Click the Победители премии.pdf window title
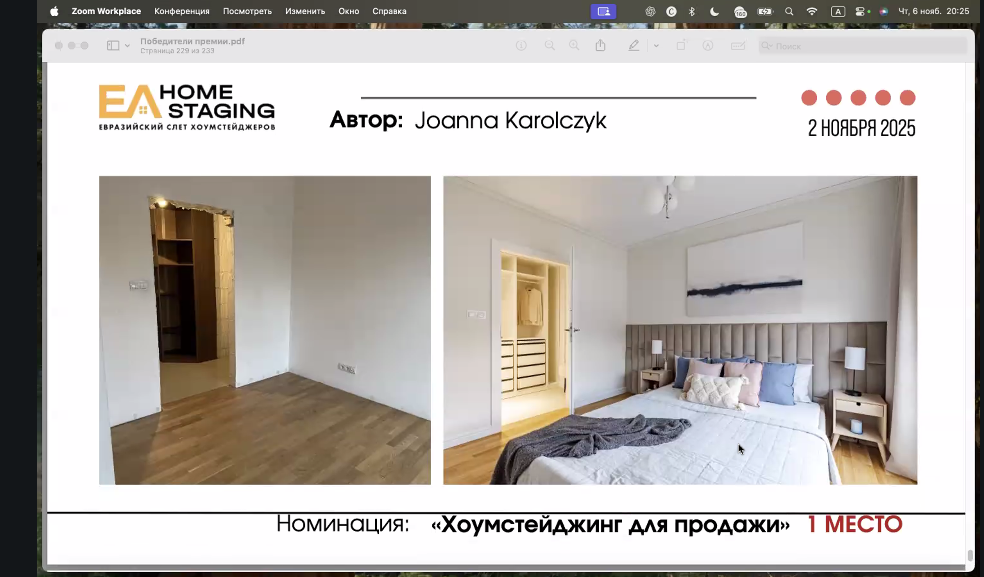This screenshot has width=984, height=577. tap(193, 41)
